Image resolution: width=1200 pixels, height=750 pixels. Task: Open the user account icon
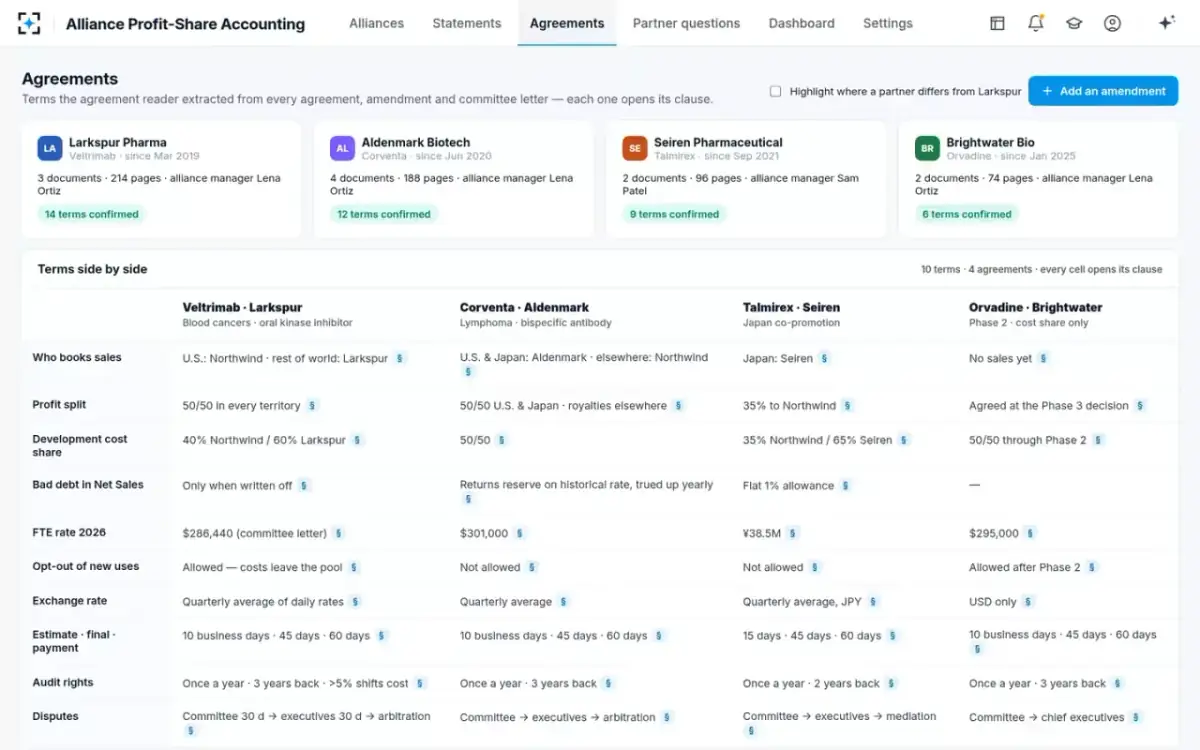pos(1112,23)
